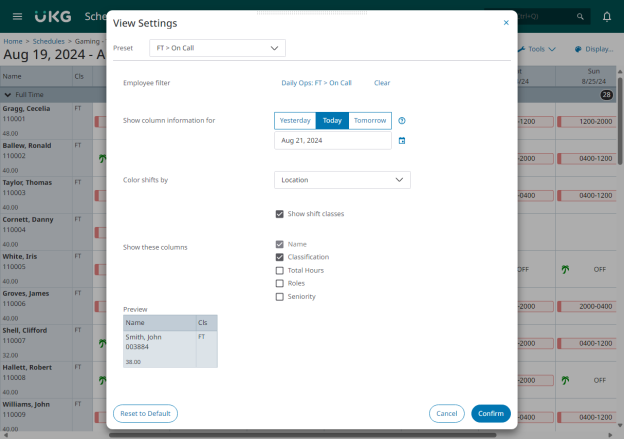
Task: Click the Aug 21, 2024 date field
Action: tap(333, 140)
